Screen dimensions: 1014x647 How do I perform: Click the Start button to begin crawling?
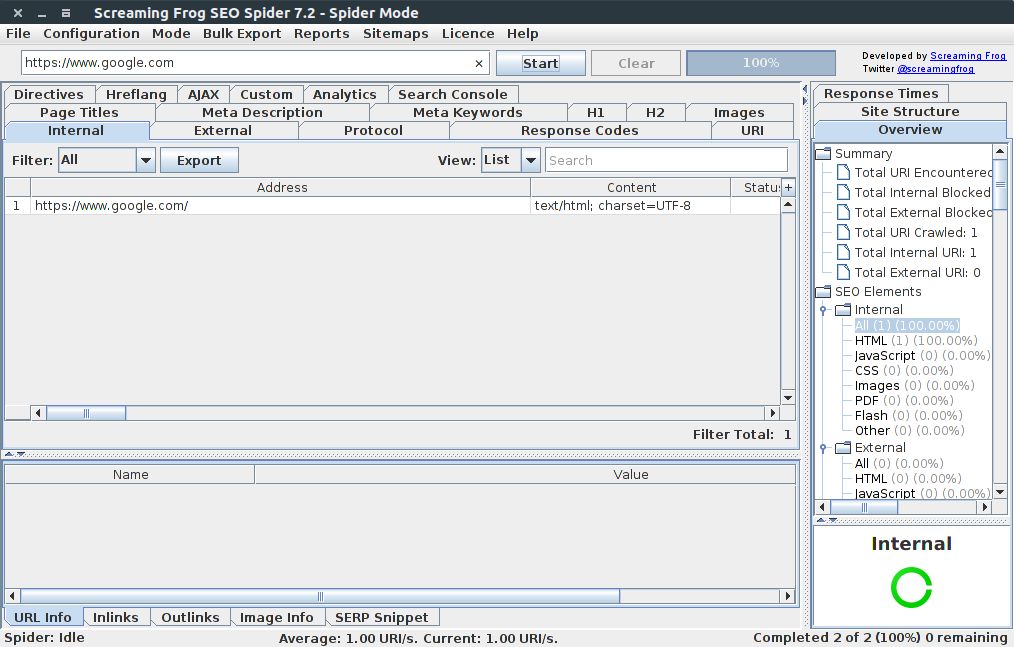541,63
